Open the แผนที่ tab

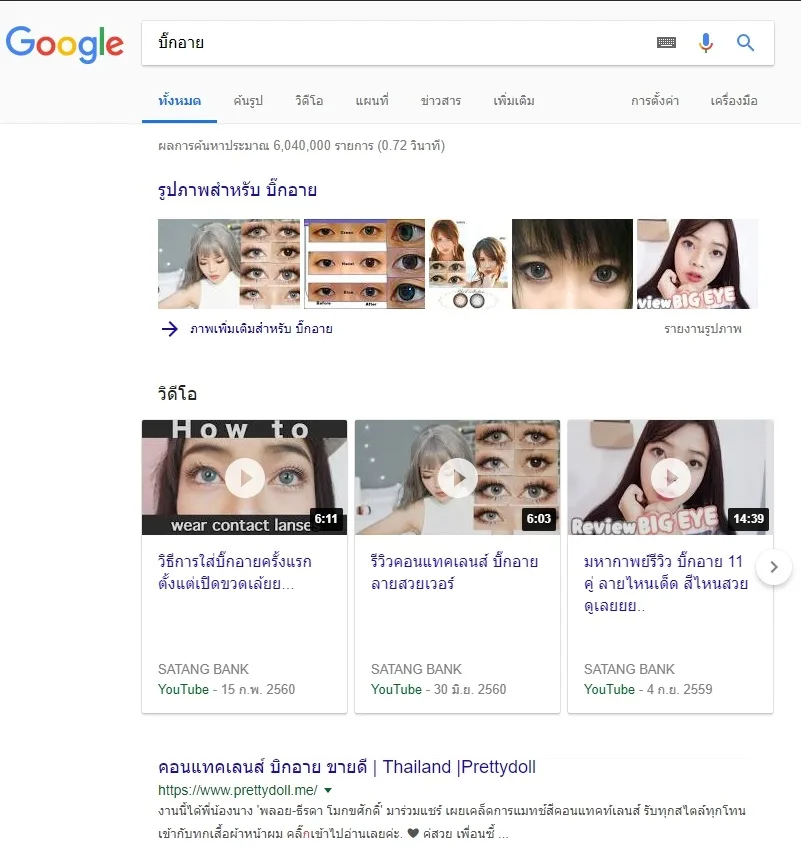click(x=372, y=101)
